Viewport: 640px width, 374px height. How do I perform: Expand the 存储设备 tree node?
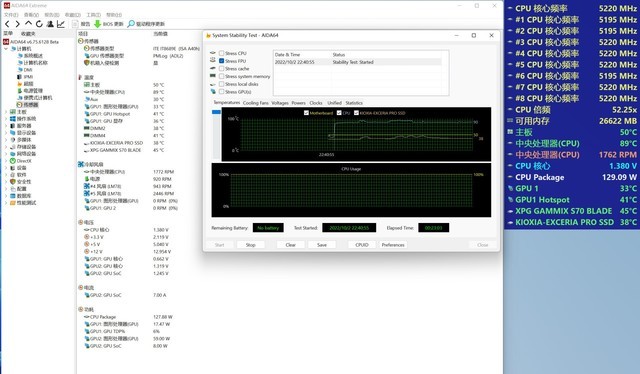6,147
